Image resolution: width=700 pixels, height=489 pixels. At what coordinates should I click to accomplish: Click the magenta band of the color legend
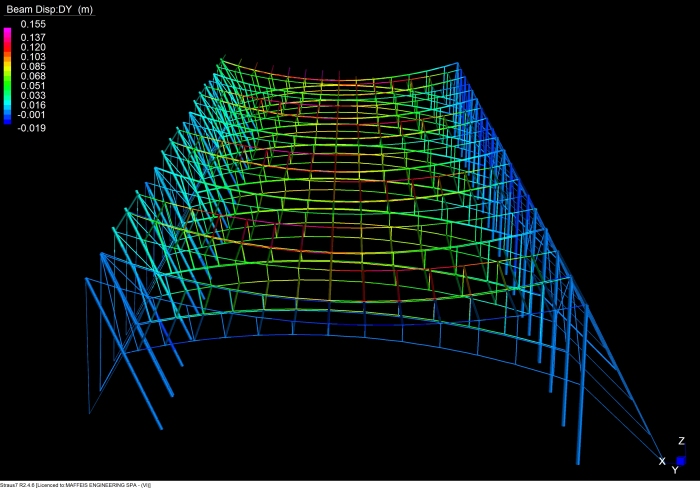point(8,34)
